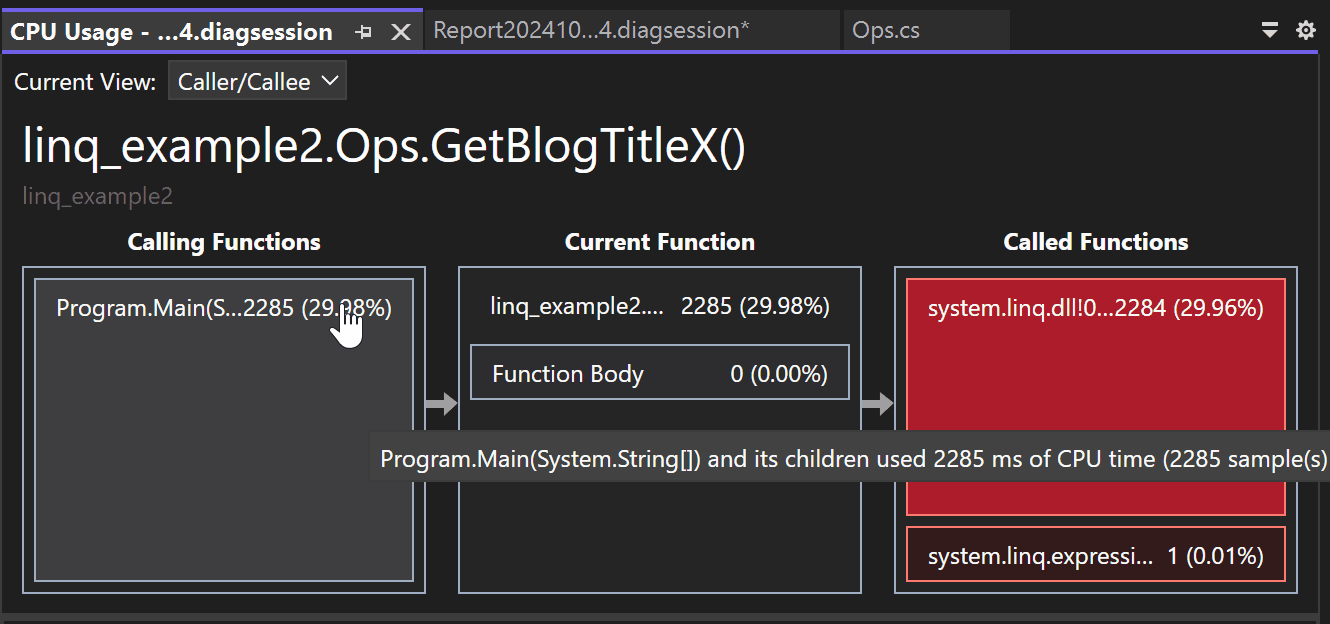Open the settings gear in the top-right corner

[1305, 31]
